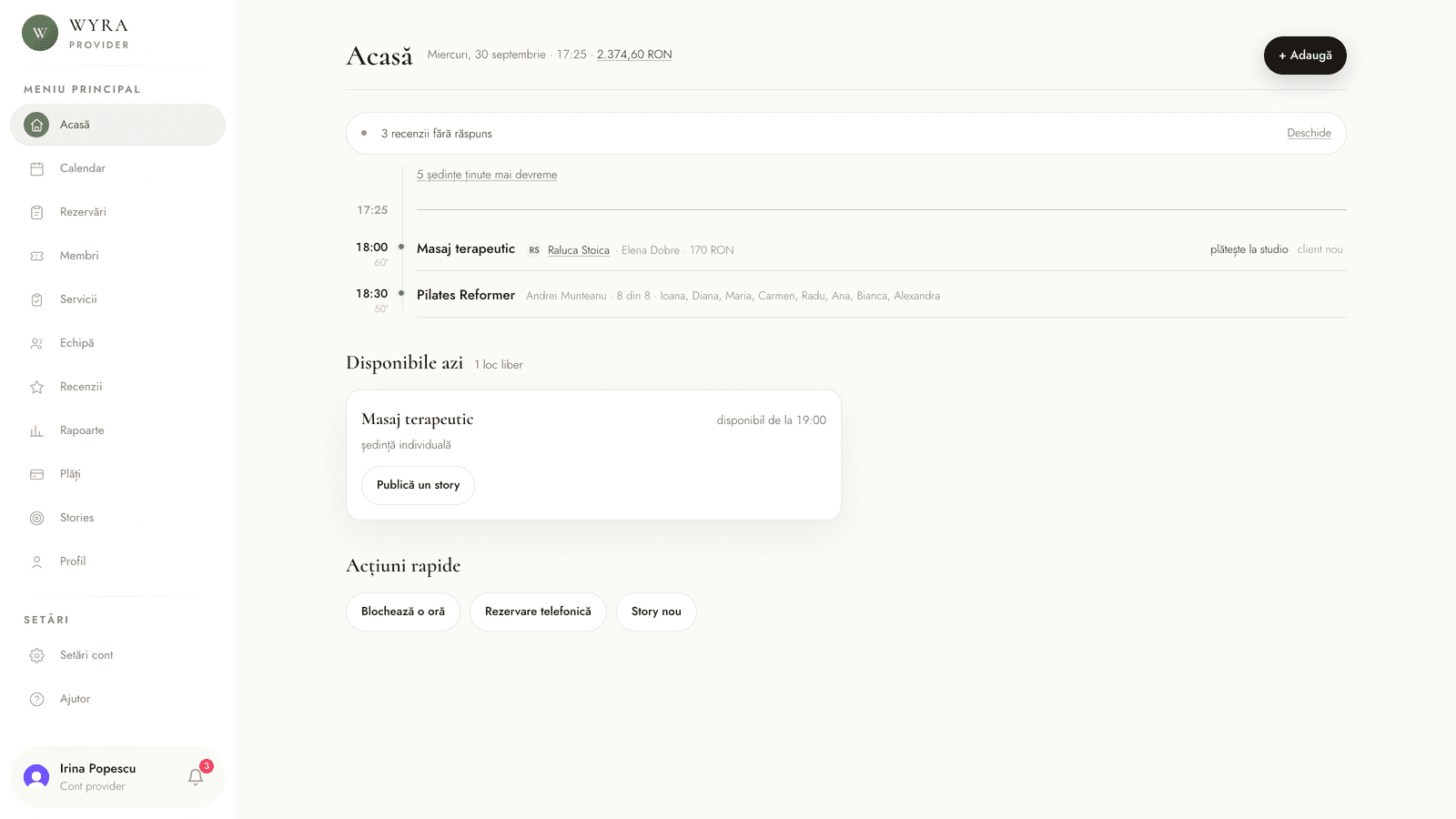Select Profil in the sidebar
This screenshot has width=1456, height=819.
pyautogui.click(x=117, y=561)
